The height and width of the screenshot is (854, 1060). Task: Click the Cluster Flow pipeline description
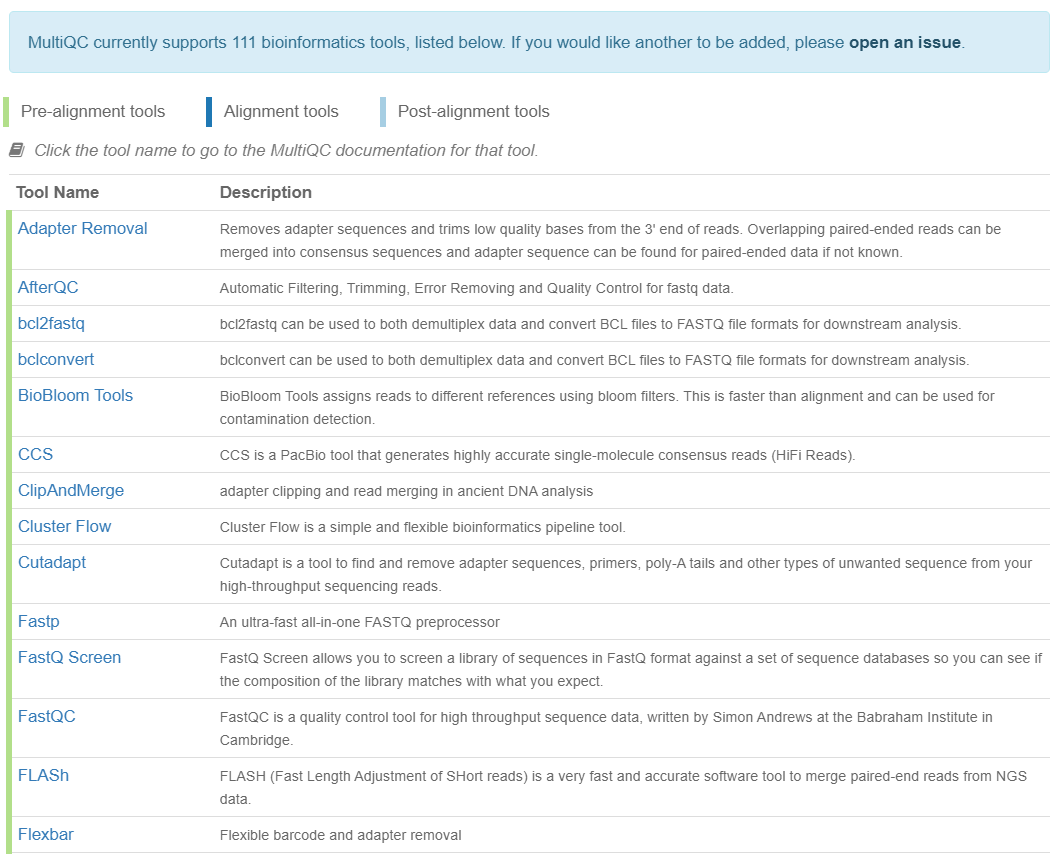(423, 527)
